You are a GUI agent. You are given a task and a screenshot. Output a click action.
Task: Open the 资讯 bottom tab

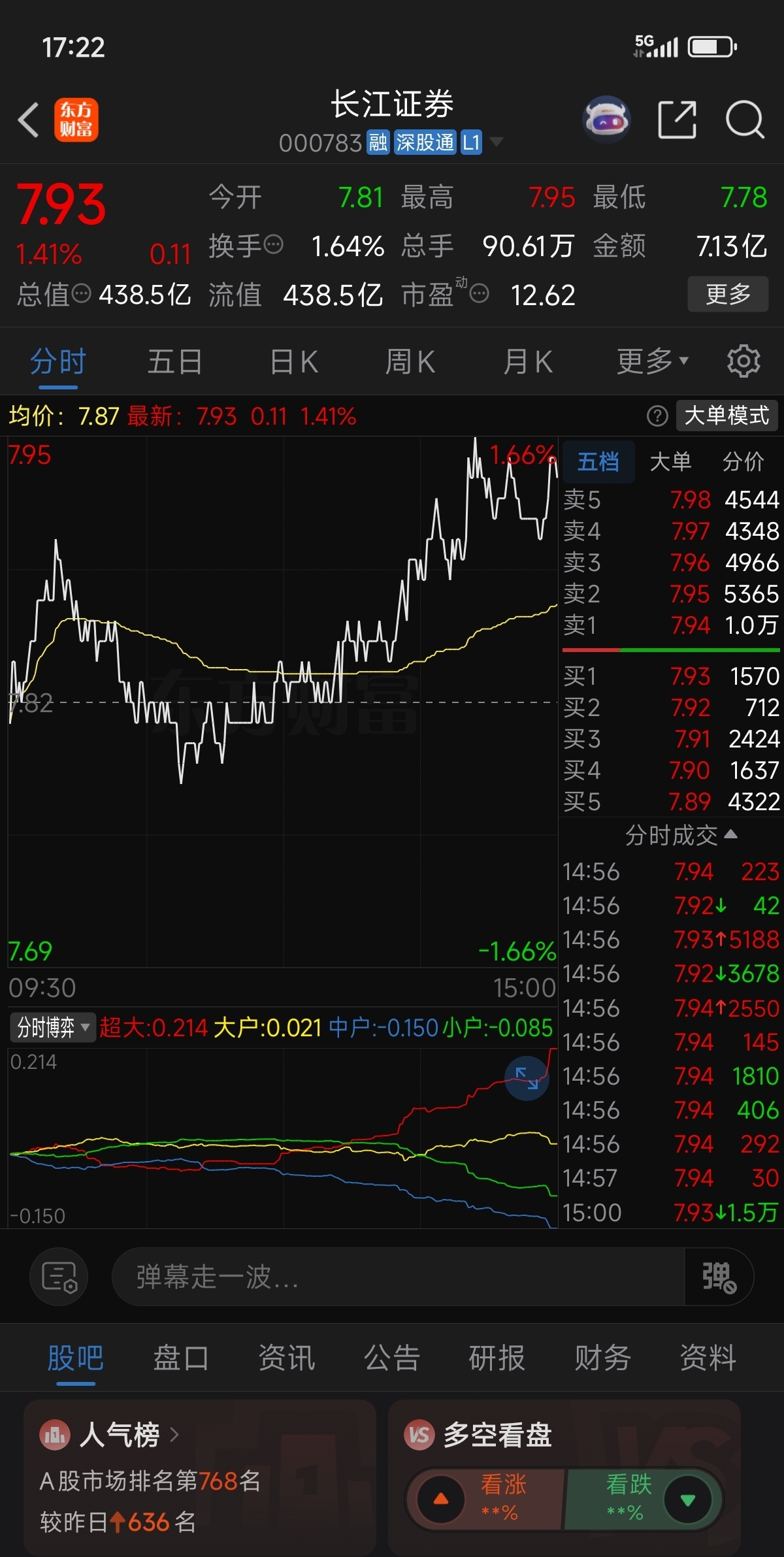(x=286, y=1358)
